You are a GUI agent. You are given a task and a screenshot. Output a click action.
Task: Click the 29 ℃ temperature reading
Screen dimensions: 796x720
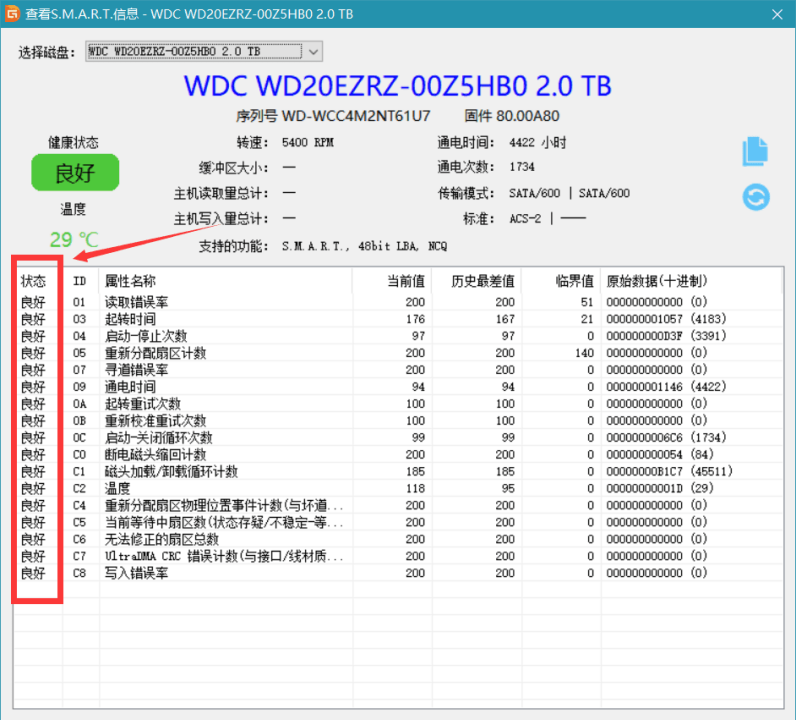pyautogui.click(x=74, y=240)
